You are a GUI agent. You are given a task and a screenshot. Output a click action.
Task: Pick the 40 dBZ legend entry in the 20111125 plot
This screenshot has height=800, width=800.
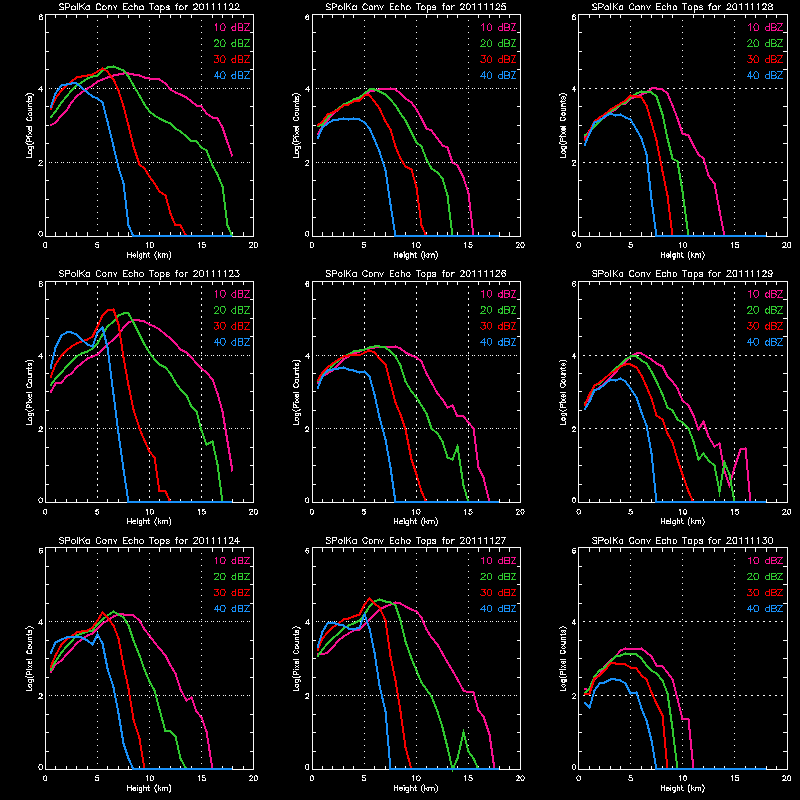point(498,76)
